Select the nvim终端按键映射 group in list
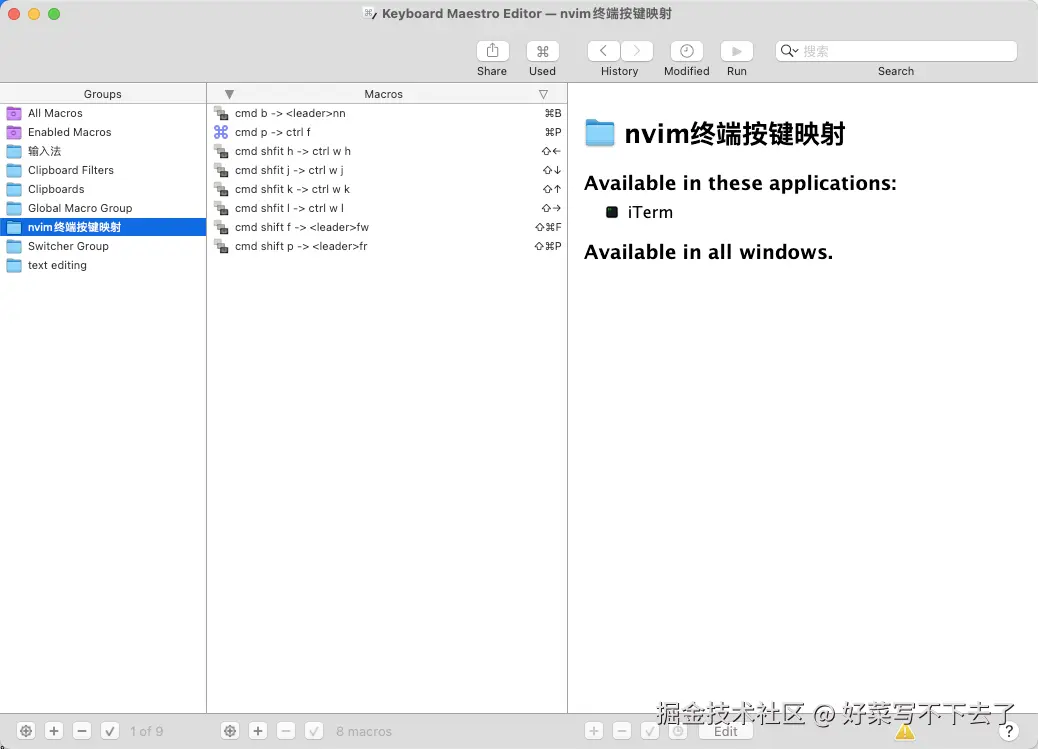The width and height of the screenshot is (1038, 749). (103, 227)
